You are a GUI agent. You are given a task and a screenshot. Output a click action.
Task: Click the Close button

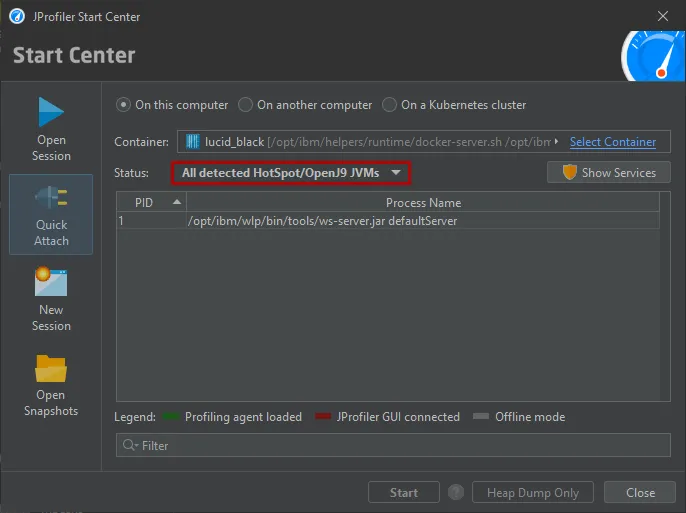click(x=640, y=492)
